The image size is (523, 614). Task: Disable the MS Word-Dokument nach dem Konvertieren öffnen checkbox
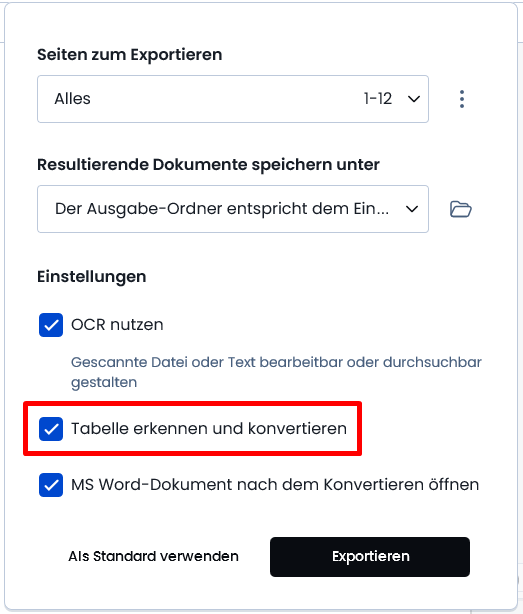tap(51, 485)
